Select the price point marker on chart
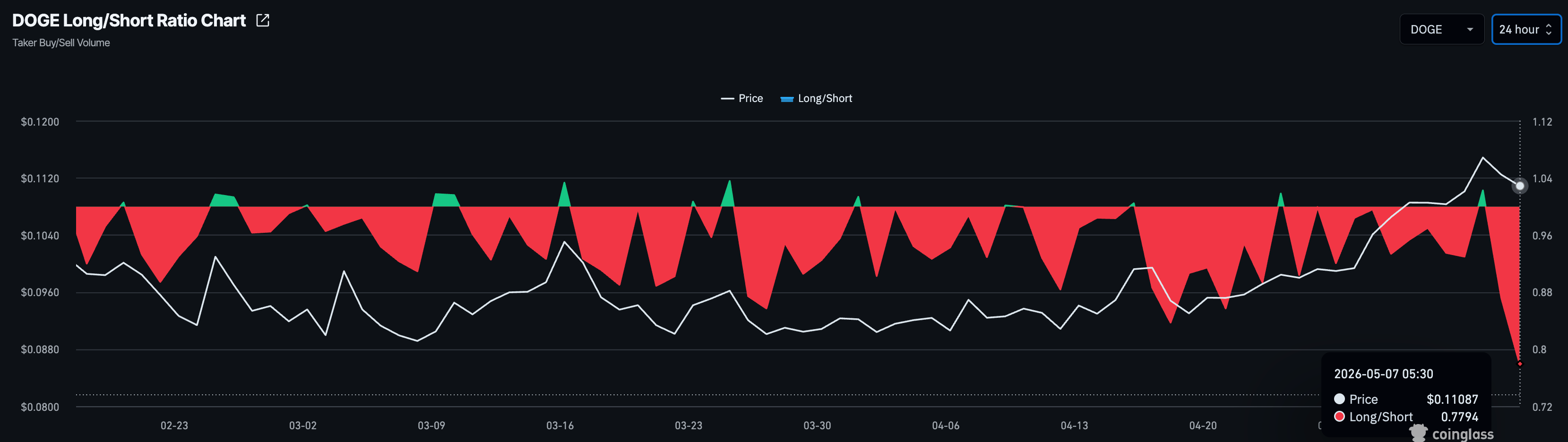Screen dimensions: 1568x442 point(1519,186)
